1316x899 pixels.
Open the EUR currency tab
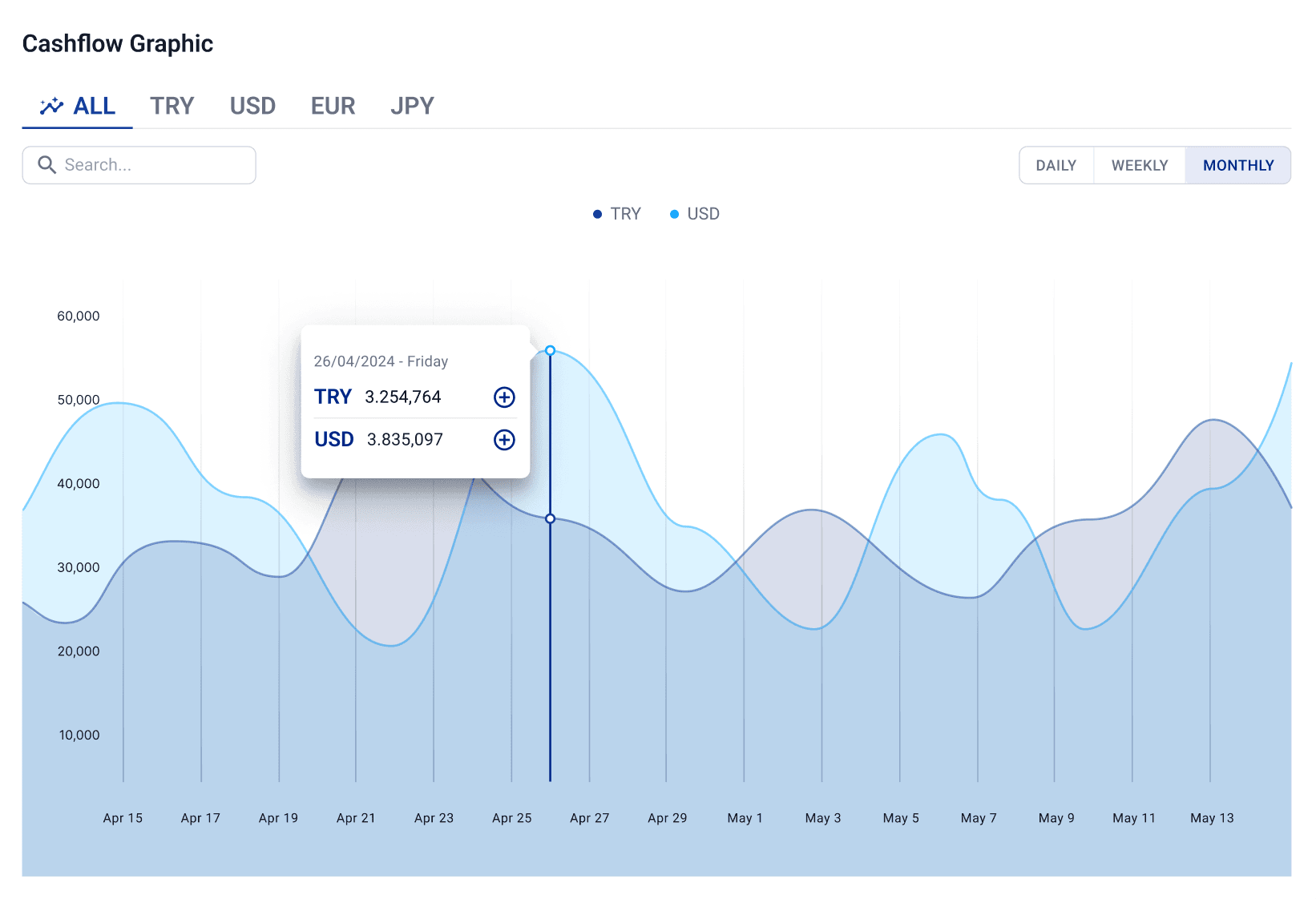pyautogui.click(x=333, y=106)
